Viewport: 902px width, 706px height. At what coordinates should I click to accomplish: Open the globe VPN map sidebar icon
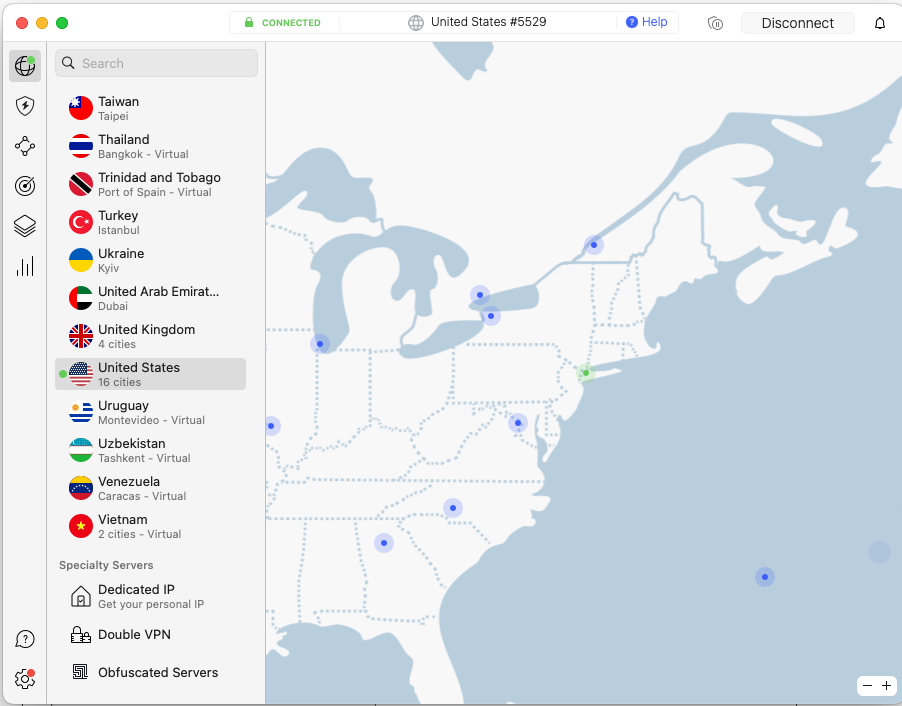tap(25, 66)
